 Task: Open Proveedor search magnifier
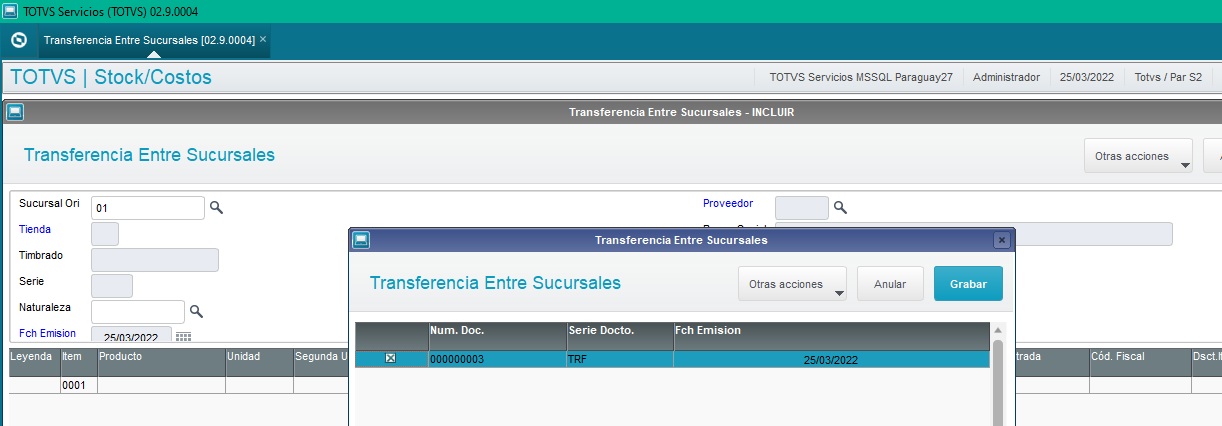point(841,207)
